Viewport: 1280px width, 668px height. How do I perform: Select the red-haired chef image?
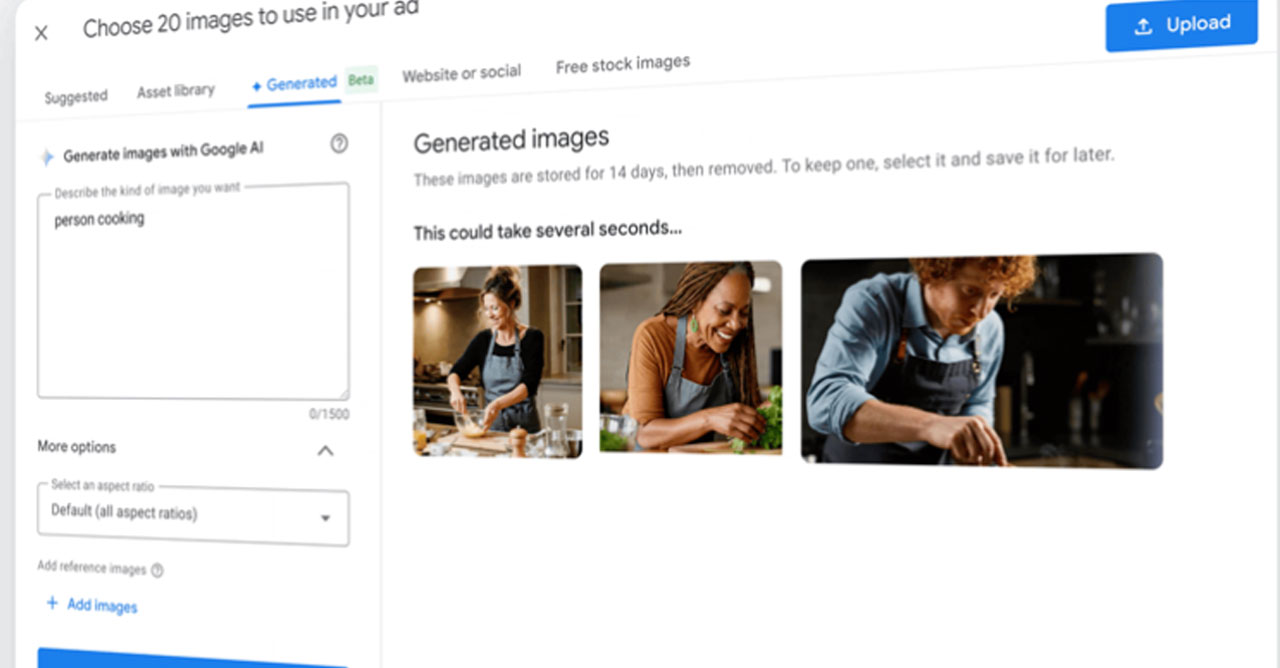[982, 360]
